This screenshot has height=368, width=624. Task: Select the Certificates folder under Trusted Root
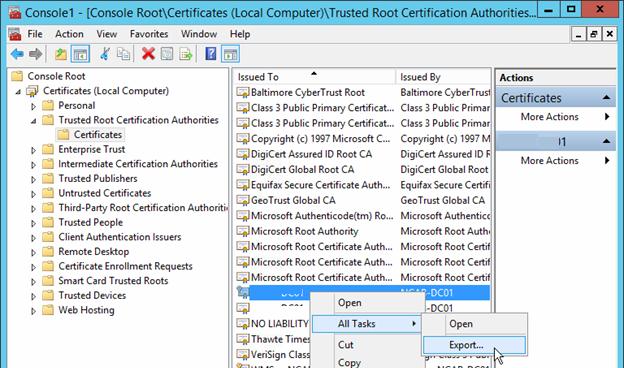click(x=98, y=135)
